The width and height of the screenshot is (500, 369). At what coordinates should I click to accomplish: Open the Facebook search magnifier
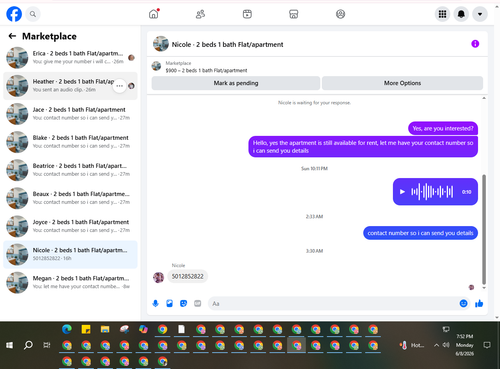coord(33,14)
